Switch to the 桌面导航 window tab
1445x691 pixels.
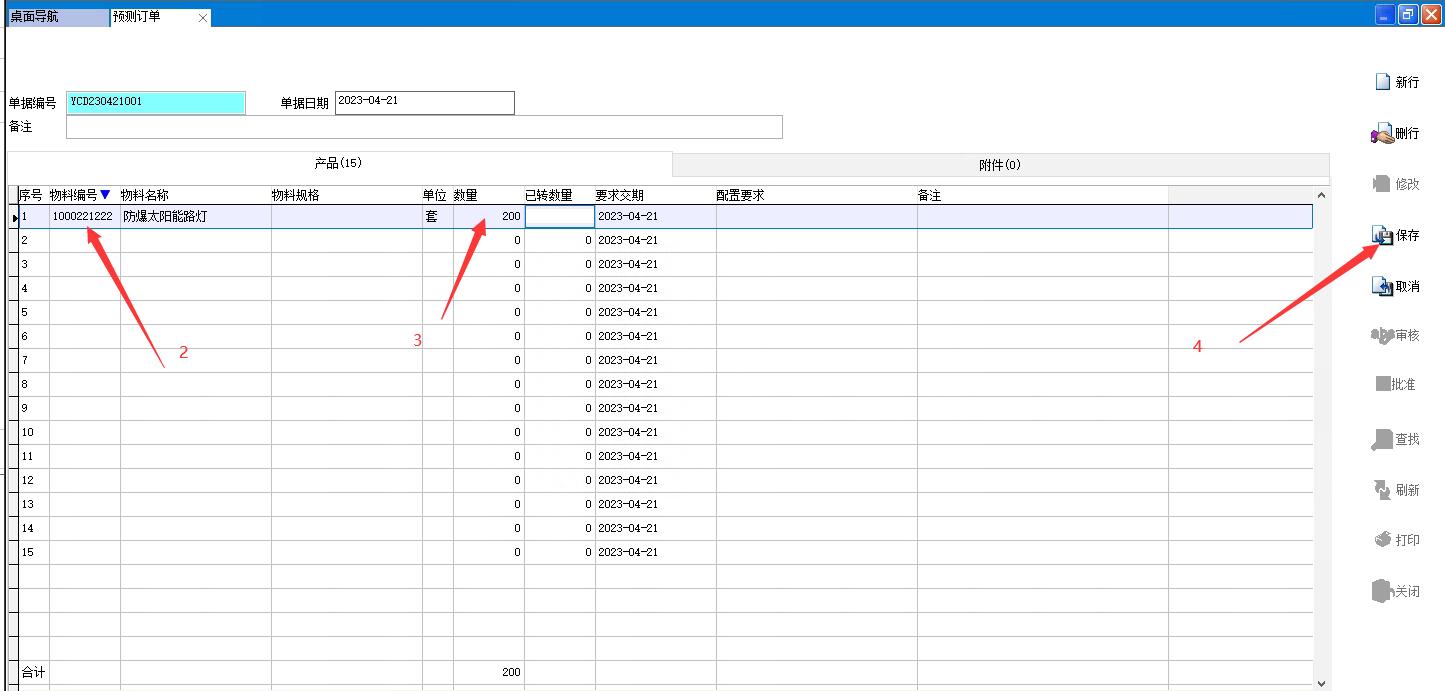tap(56, 17)
